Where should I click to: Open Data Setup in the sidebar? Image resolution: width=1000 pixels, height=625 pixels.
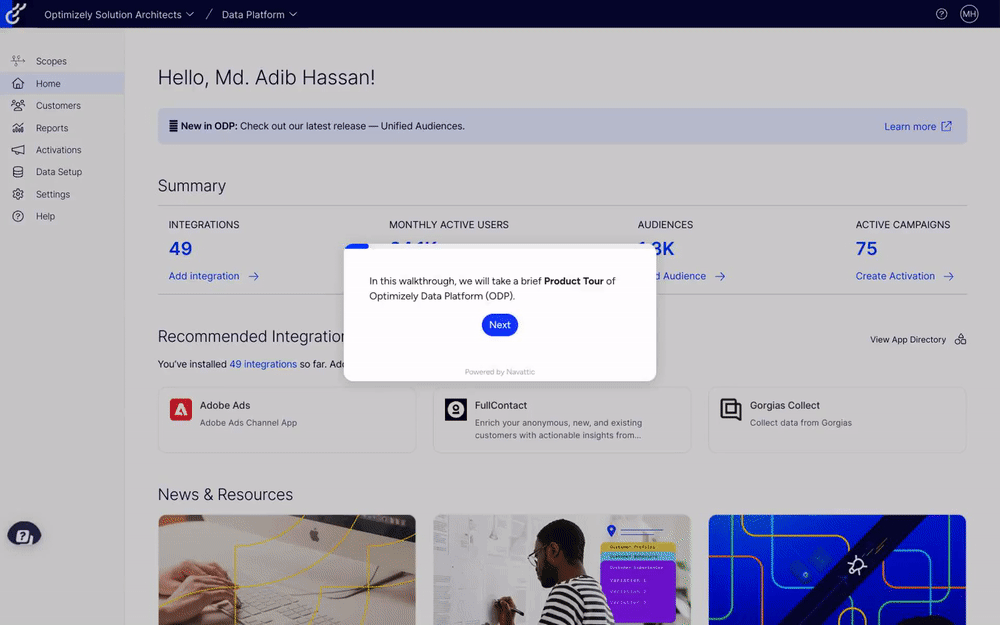pos(59,172)
